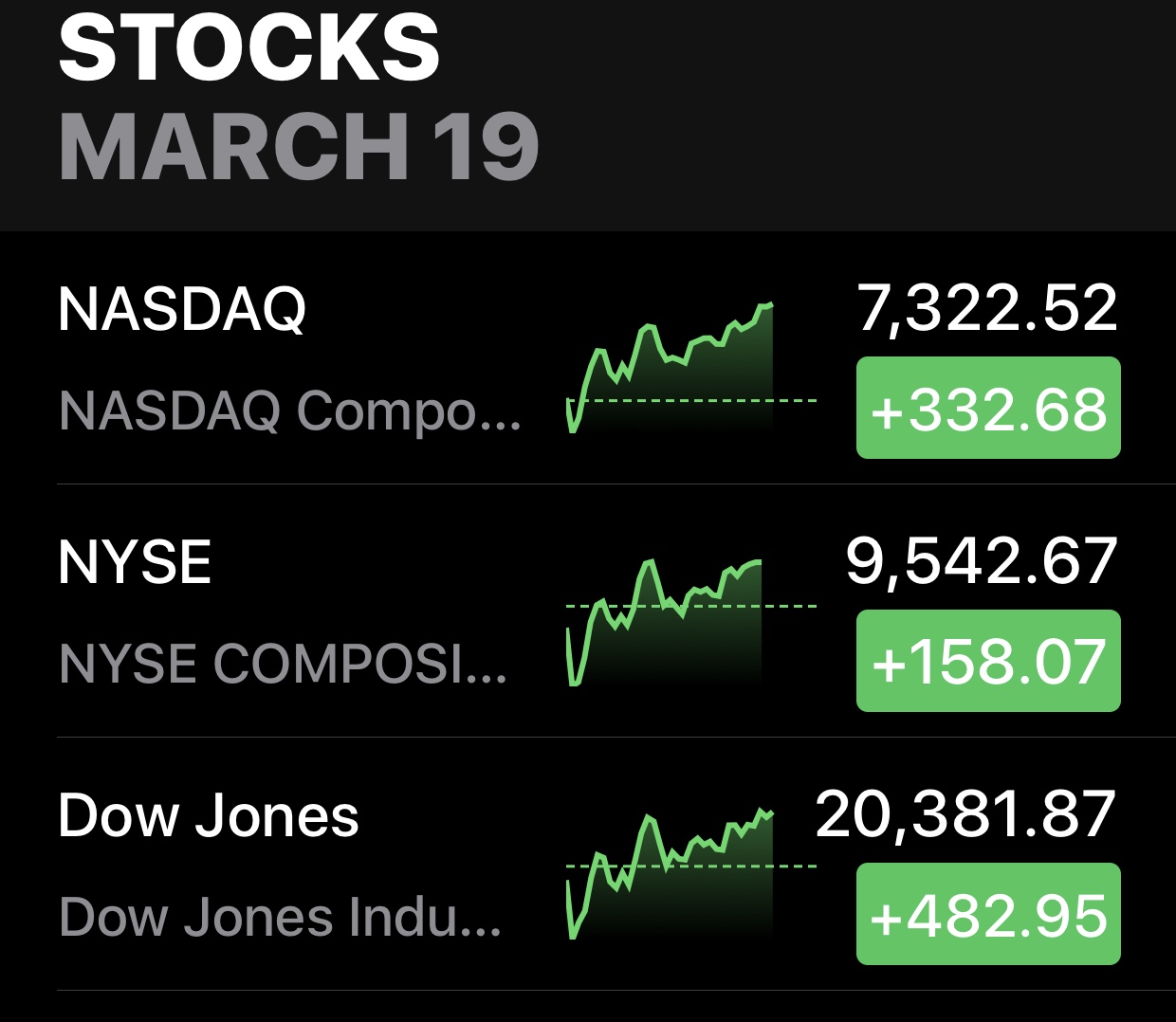Tap the NASDAQ price 7,322.52
Image resolution: width=1176 pixels, height=1022 pixels.
pyautogui.click(x=987, y=309)
